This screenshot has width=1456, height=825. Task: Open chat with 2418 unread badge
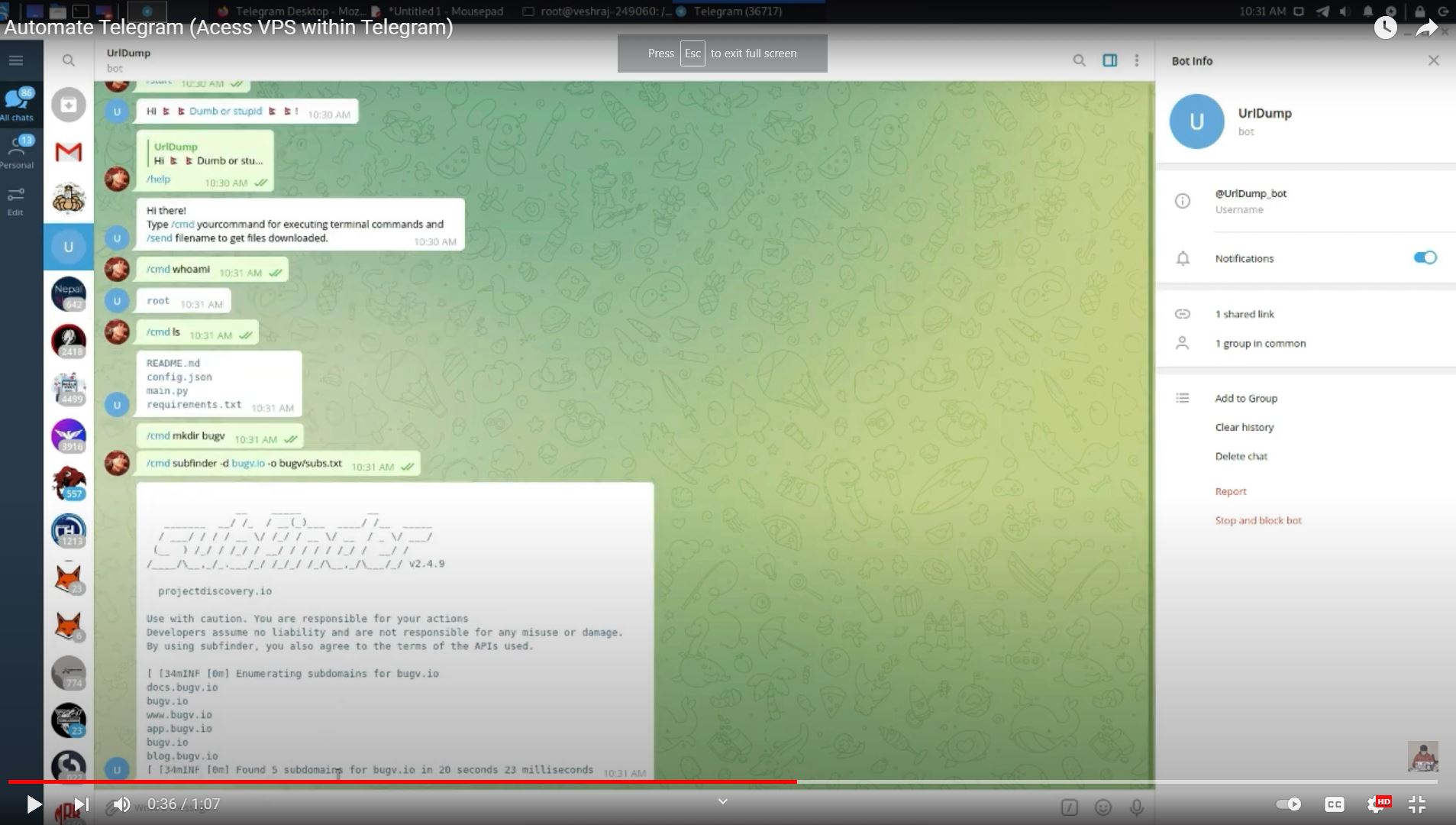[69, 341]
